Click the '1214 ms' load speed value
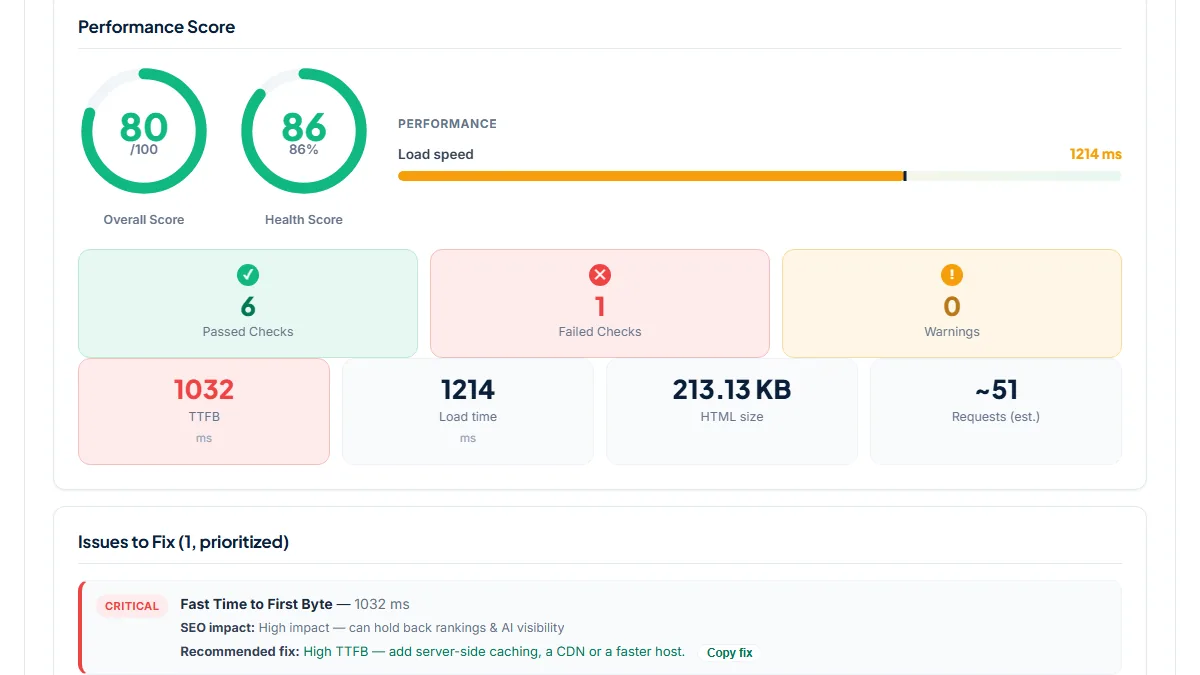The width and height of the screenshot is (1200, 675). [x=1096, y=154]
